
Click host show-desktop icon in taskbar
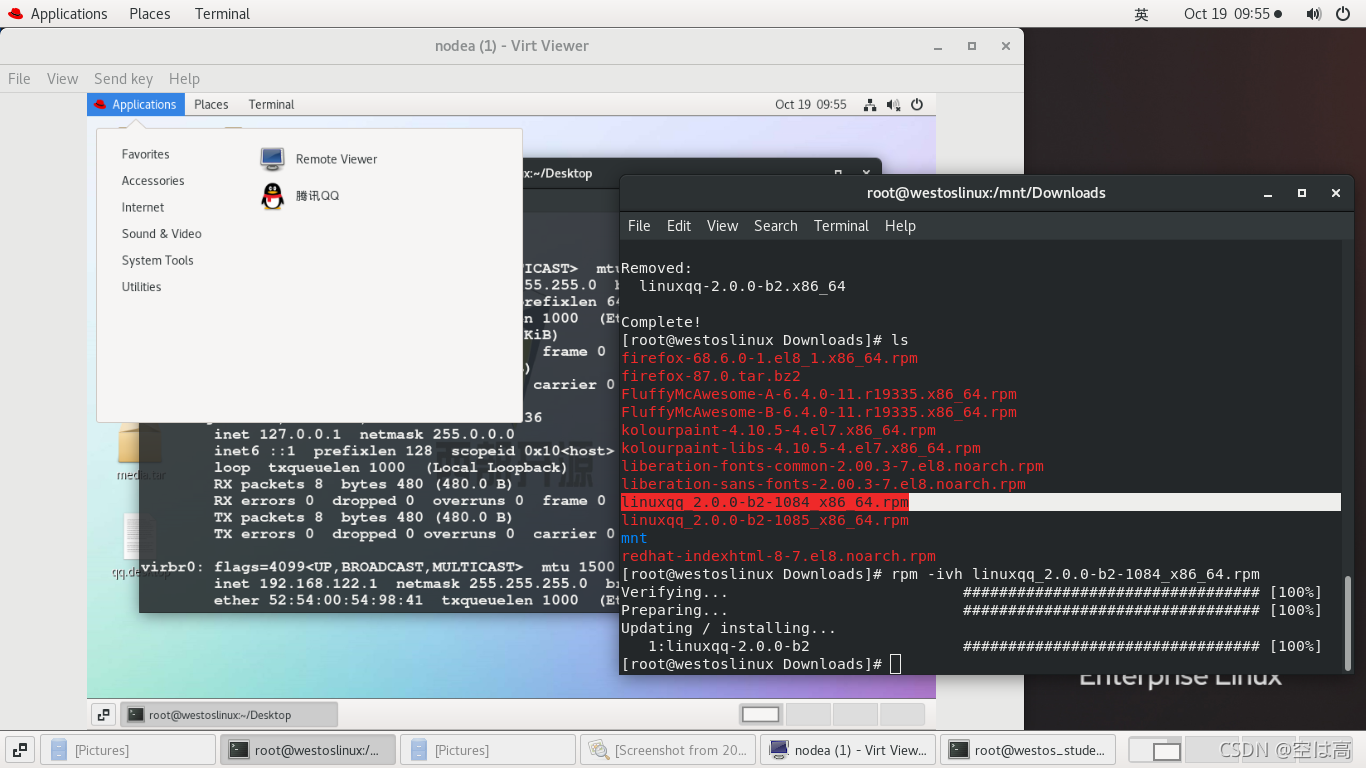[19, 749]
